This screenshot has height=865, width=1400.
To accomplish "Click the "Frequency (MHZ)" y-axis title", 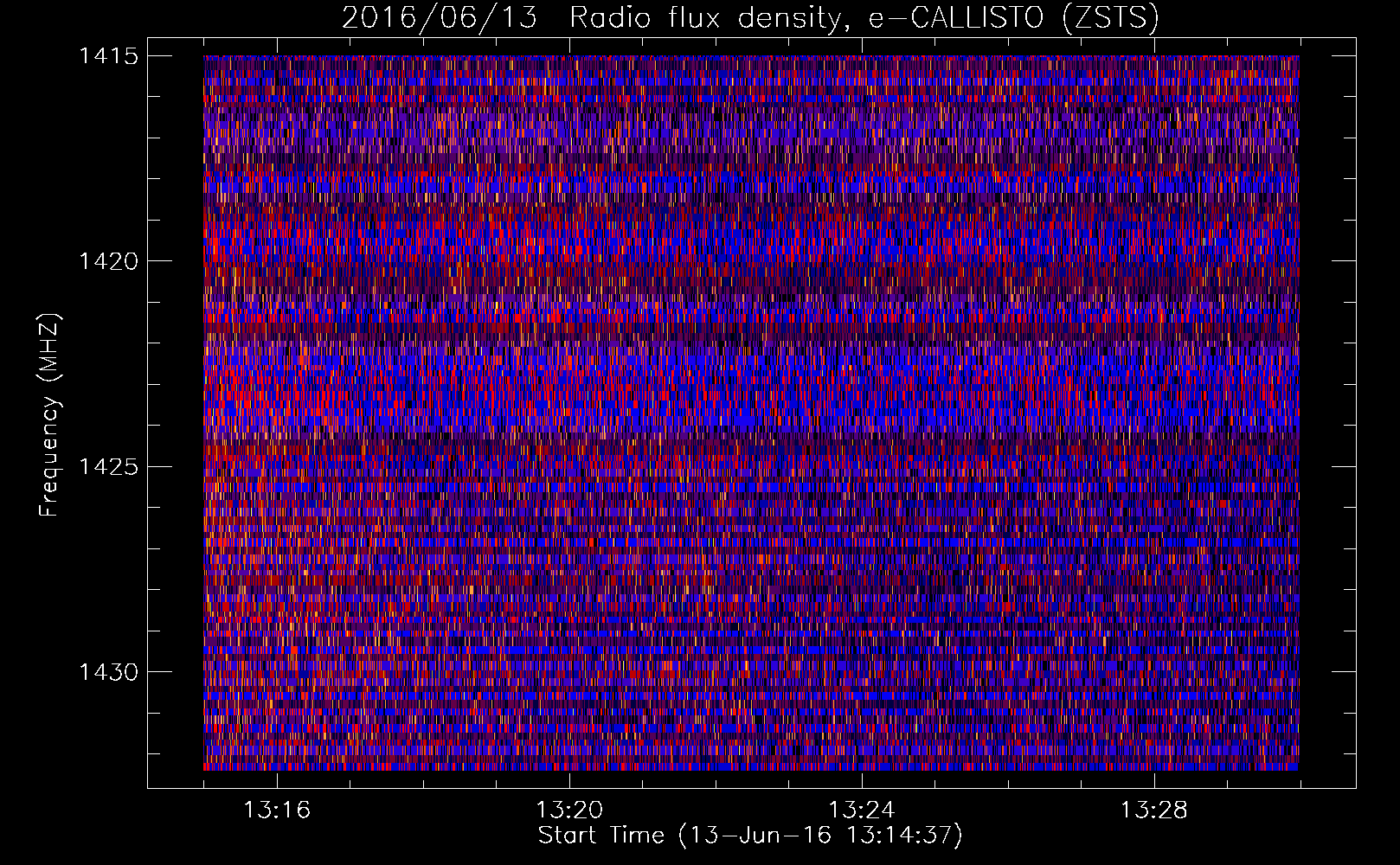I will click(x=49, y=415).
